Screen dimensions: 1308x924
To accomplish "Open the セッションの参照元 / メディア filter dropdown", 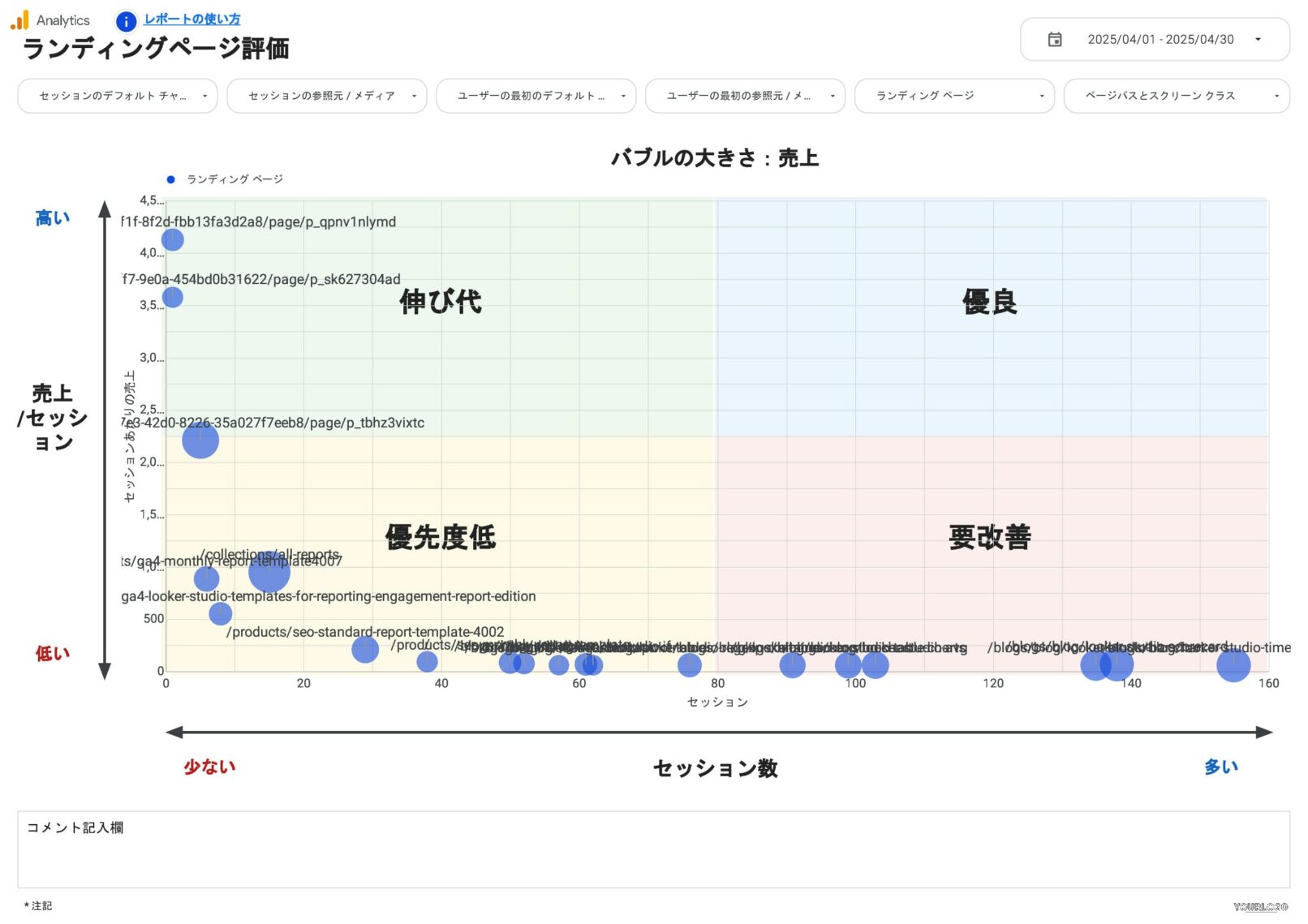I will click(326, 96).
